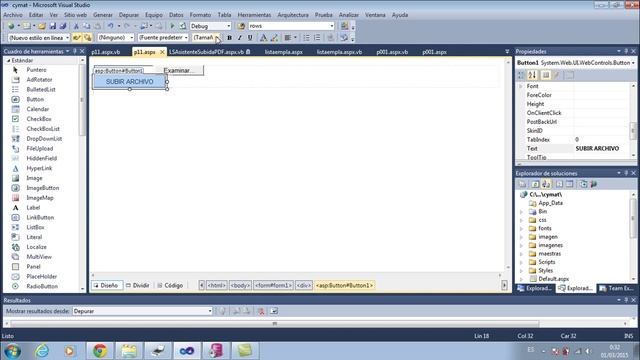
Task: Sort properties alphabetically in Propiedades panel
Action: [532, 75]
